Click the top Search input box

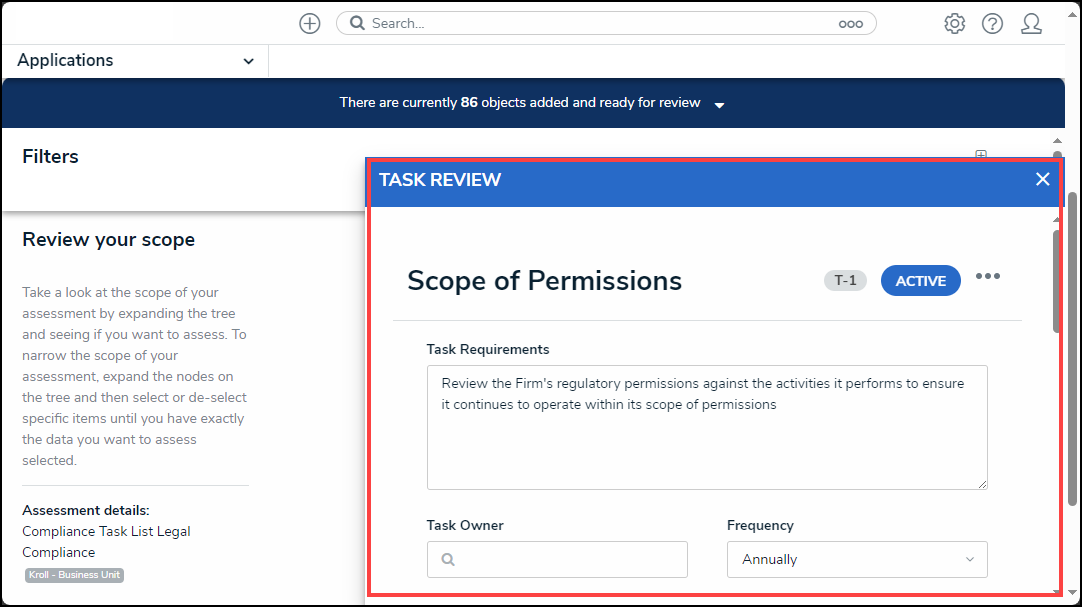click(x=600, y=24)
